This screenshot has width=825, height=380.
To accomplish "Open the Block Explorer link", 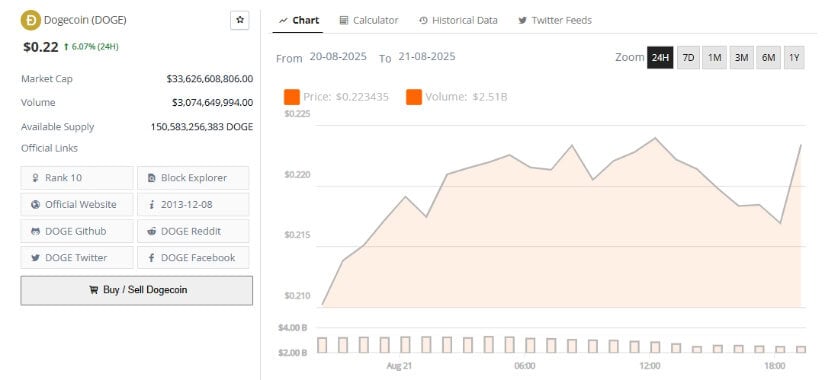I will click(x=193, y=178).
